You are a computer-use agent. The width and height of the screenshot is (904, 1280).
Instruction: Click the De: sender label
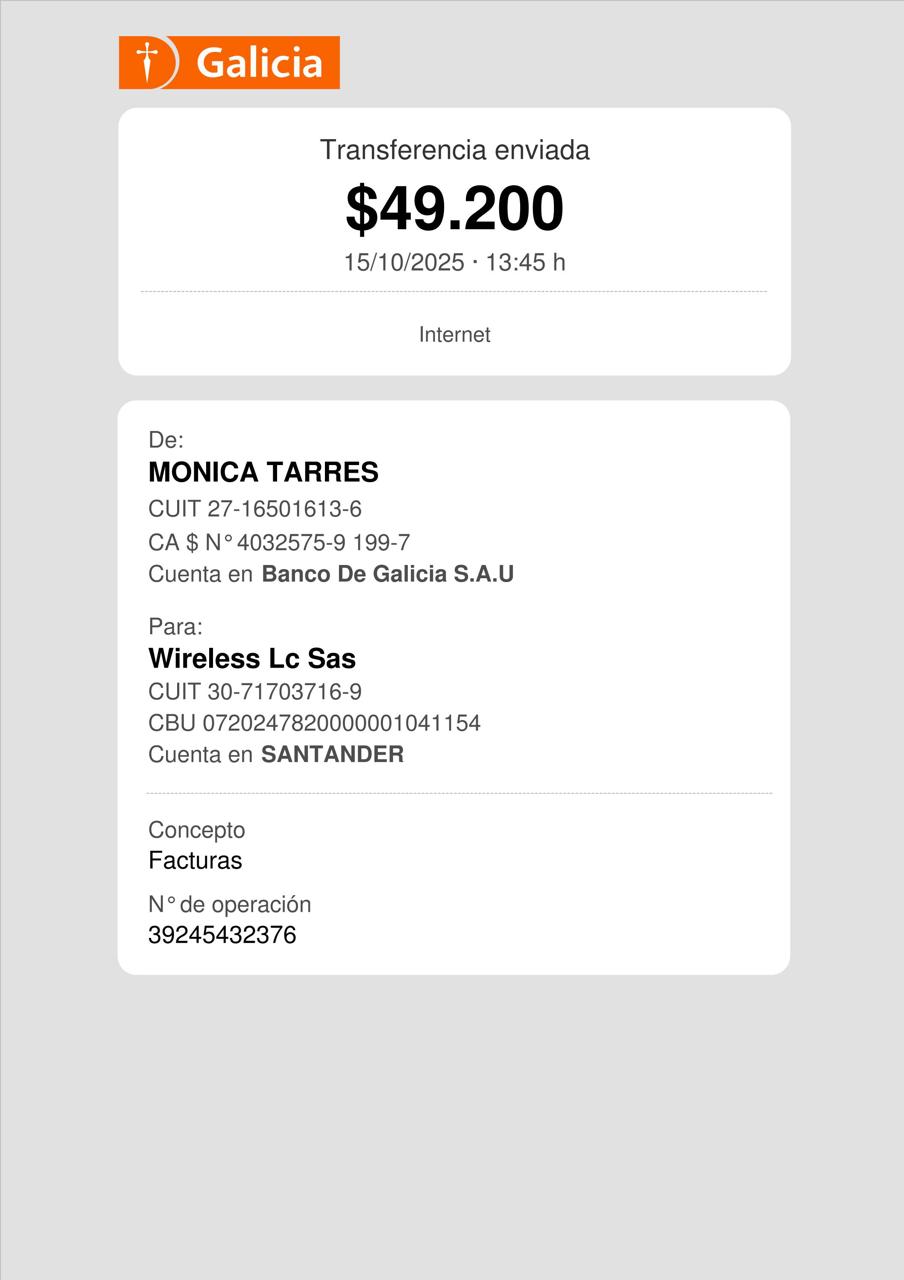pyautogui.click(x=166, y=440)
